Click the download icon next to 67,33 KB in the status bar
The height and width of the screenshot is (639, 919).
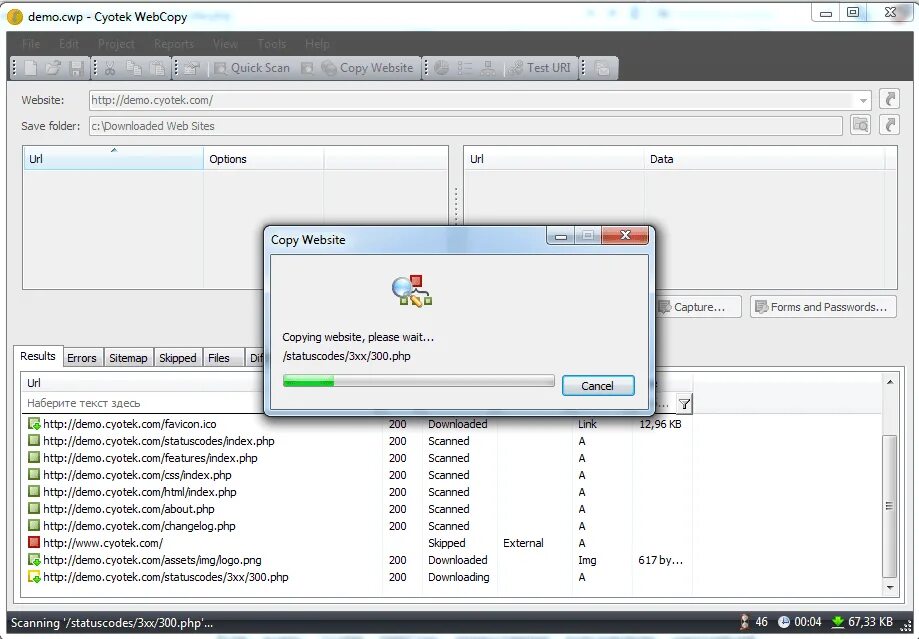pos(838,622)
